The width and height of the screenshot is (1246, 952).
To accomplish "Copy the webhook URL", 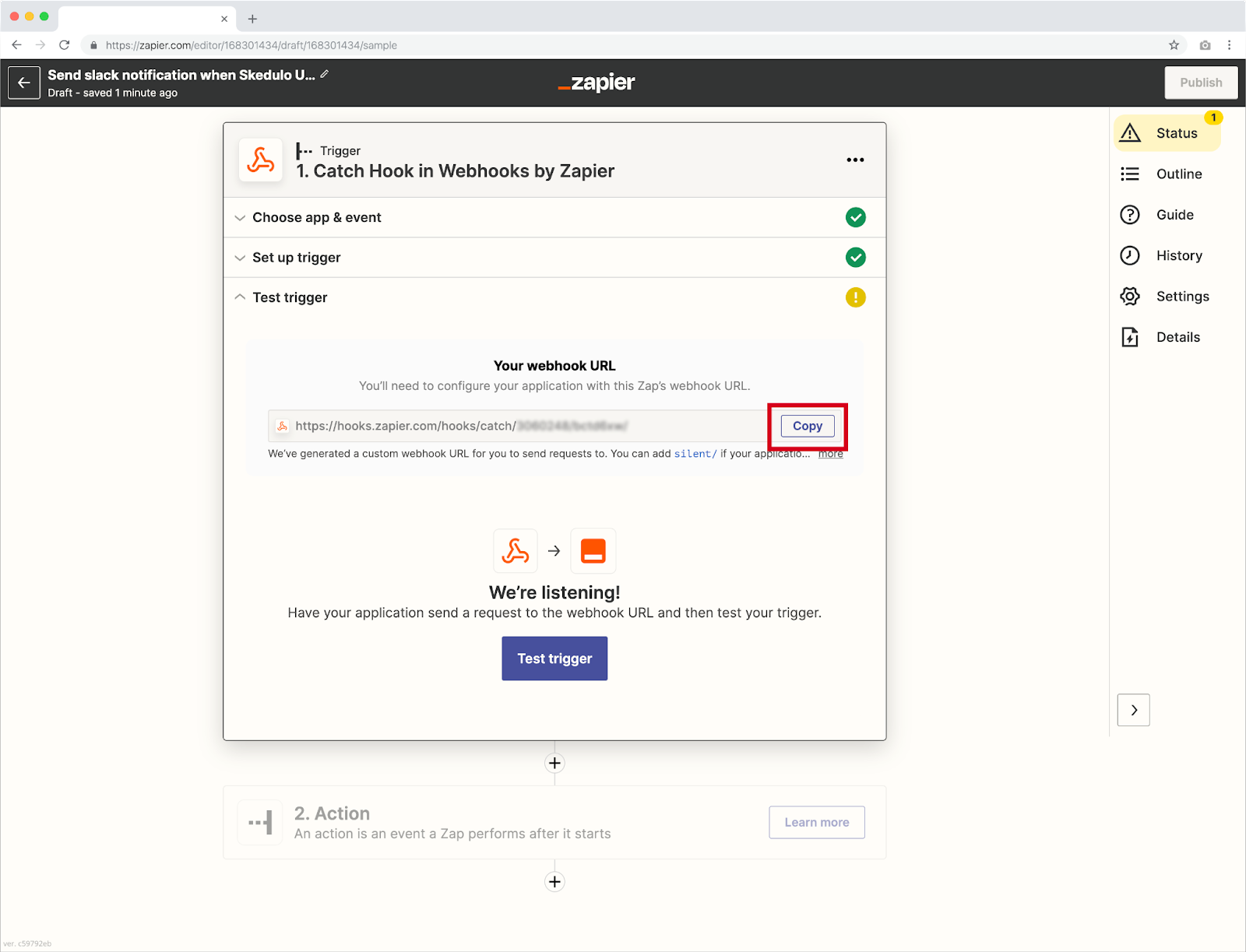I will (808, 426).
